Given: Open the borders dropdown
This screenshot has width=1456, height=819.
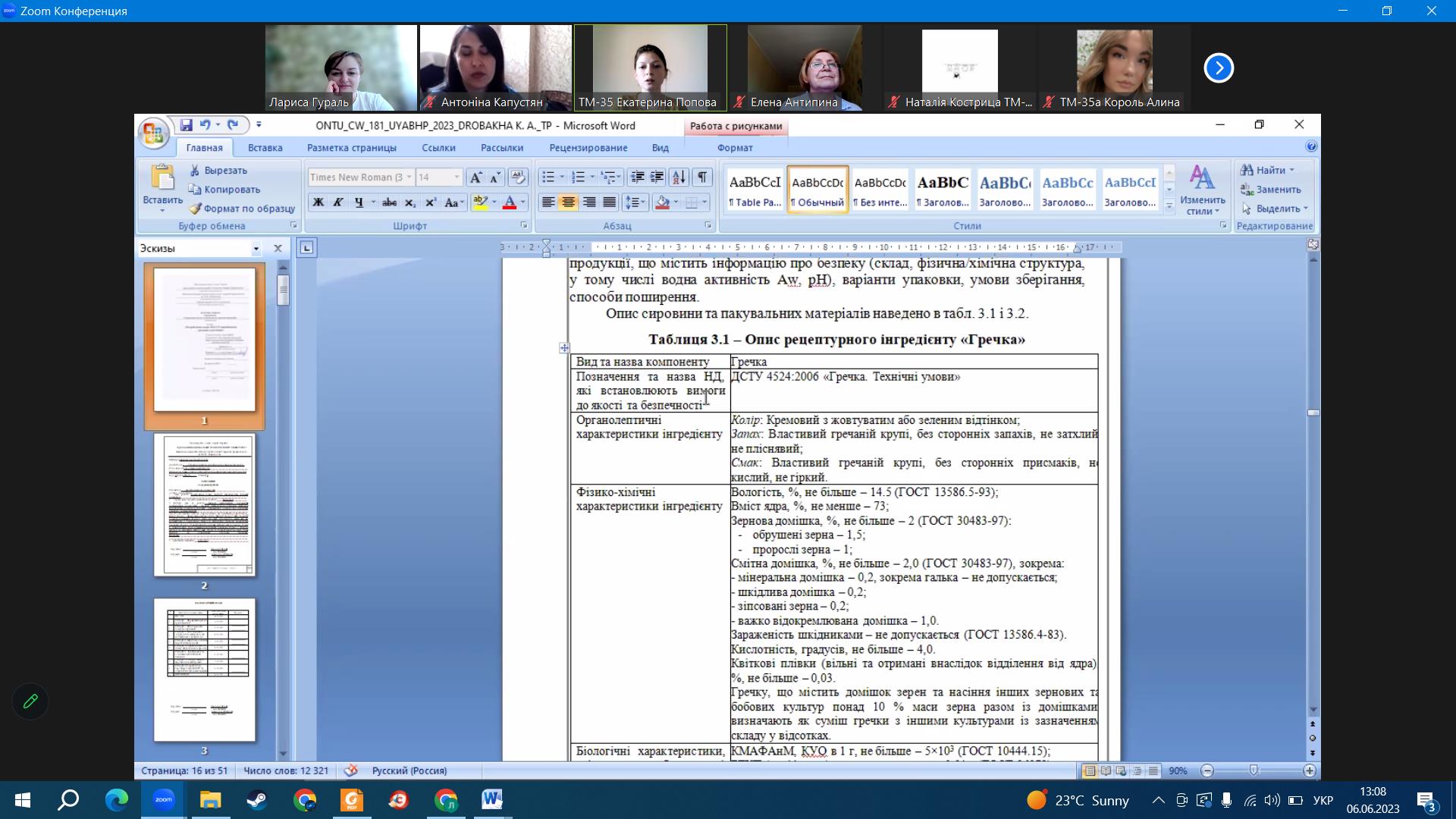Looking at the screenshot, I should pos(704,202).
